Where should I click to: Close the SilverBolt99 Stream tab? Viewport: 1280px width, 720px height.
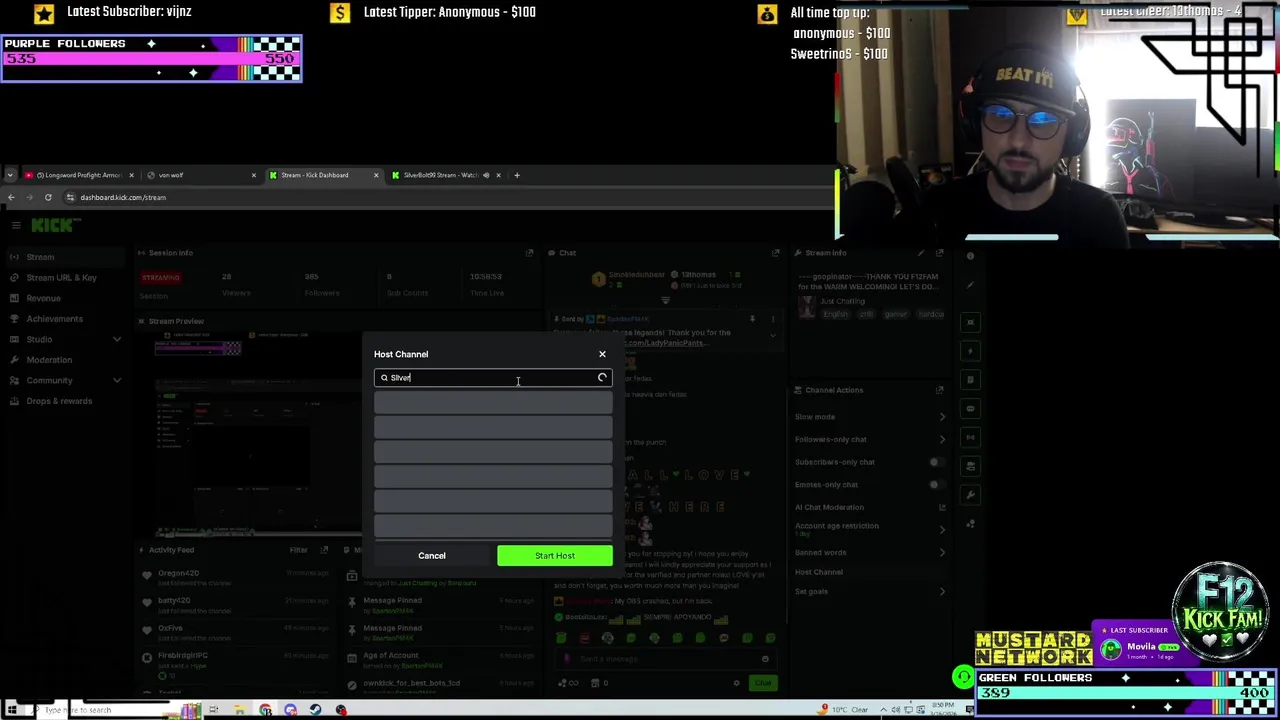click(498, 175)
